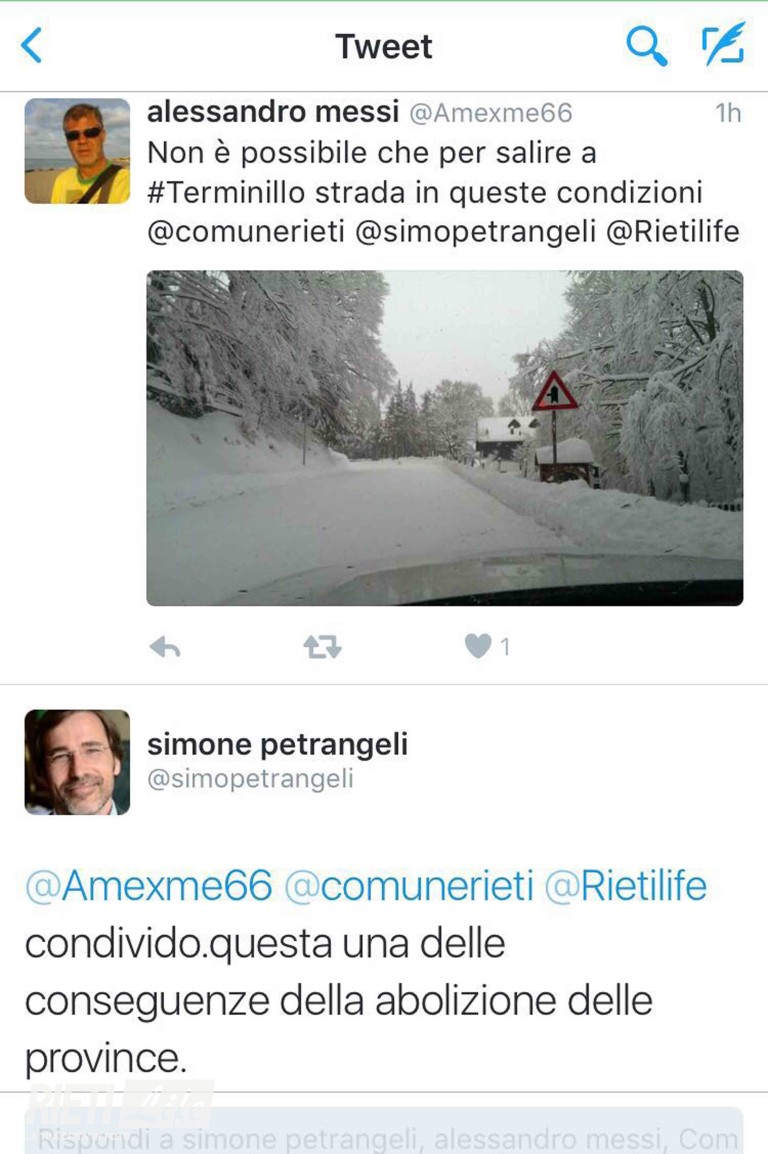Screen dimensions: 768x1154
Task: Like the tweet with heart icon
Action: [479, 647]
